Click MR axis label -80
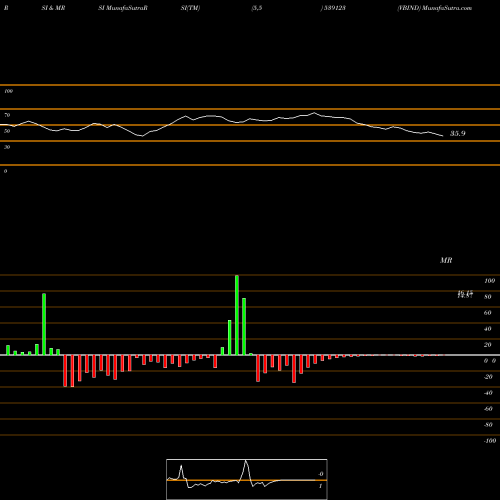 [x=488, y=425]
